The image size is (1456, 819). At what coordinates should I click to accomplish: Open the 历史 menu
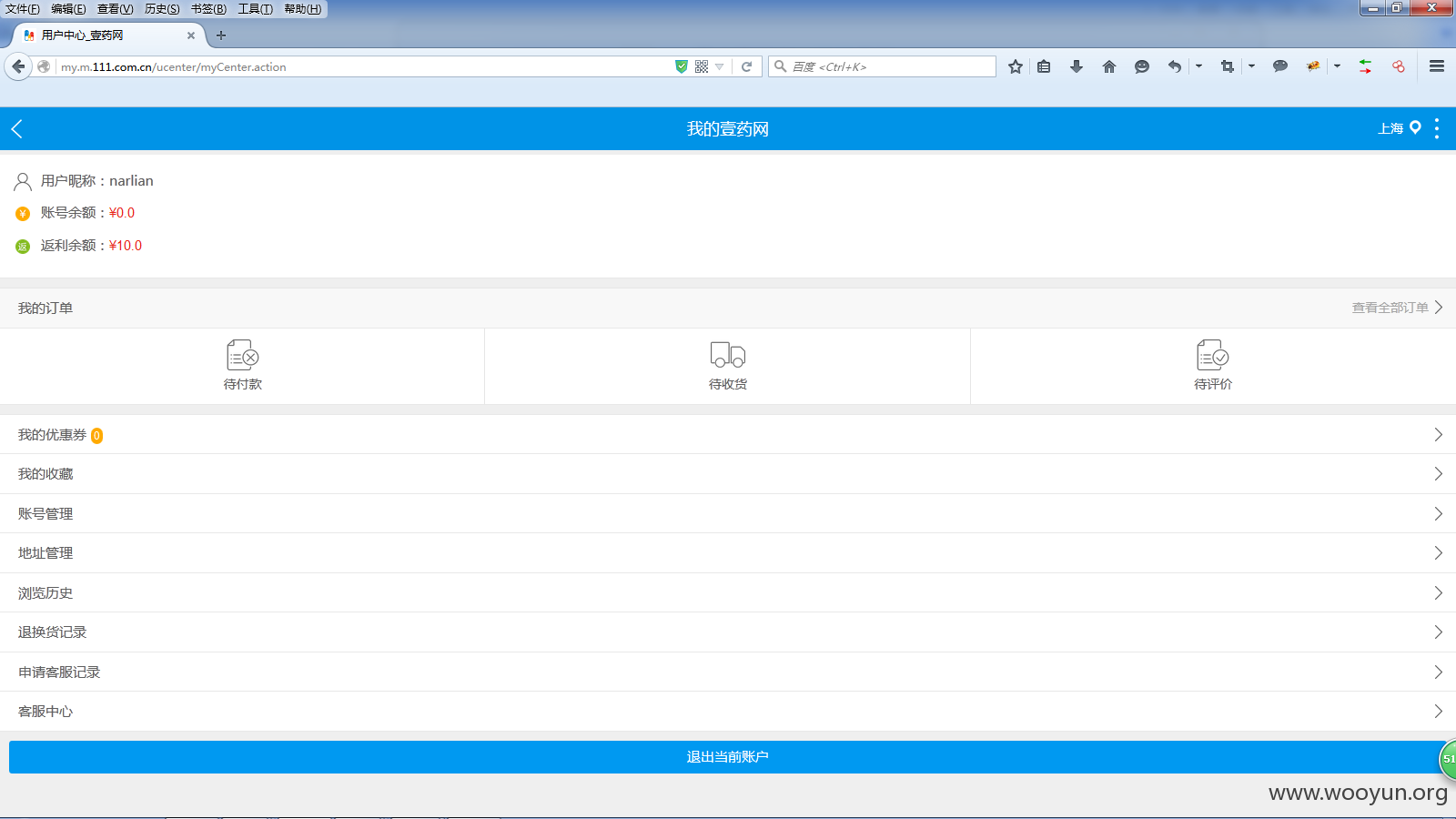coord(162,9)
